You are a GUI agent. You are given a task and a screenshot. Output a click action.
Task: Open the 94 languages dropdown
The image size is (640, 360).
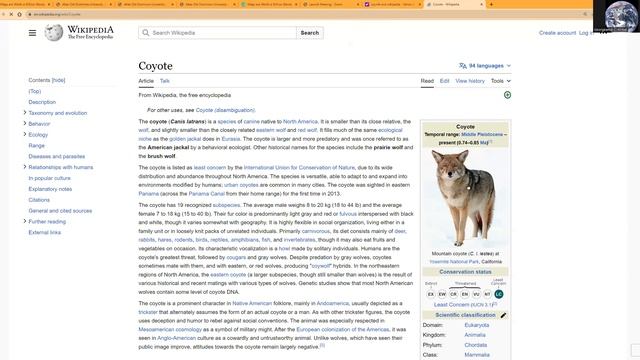click(x=485, y=66)
